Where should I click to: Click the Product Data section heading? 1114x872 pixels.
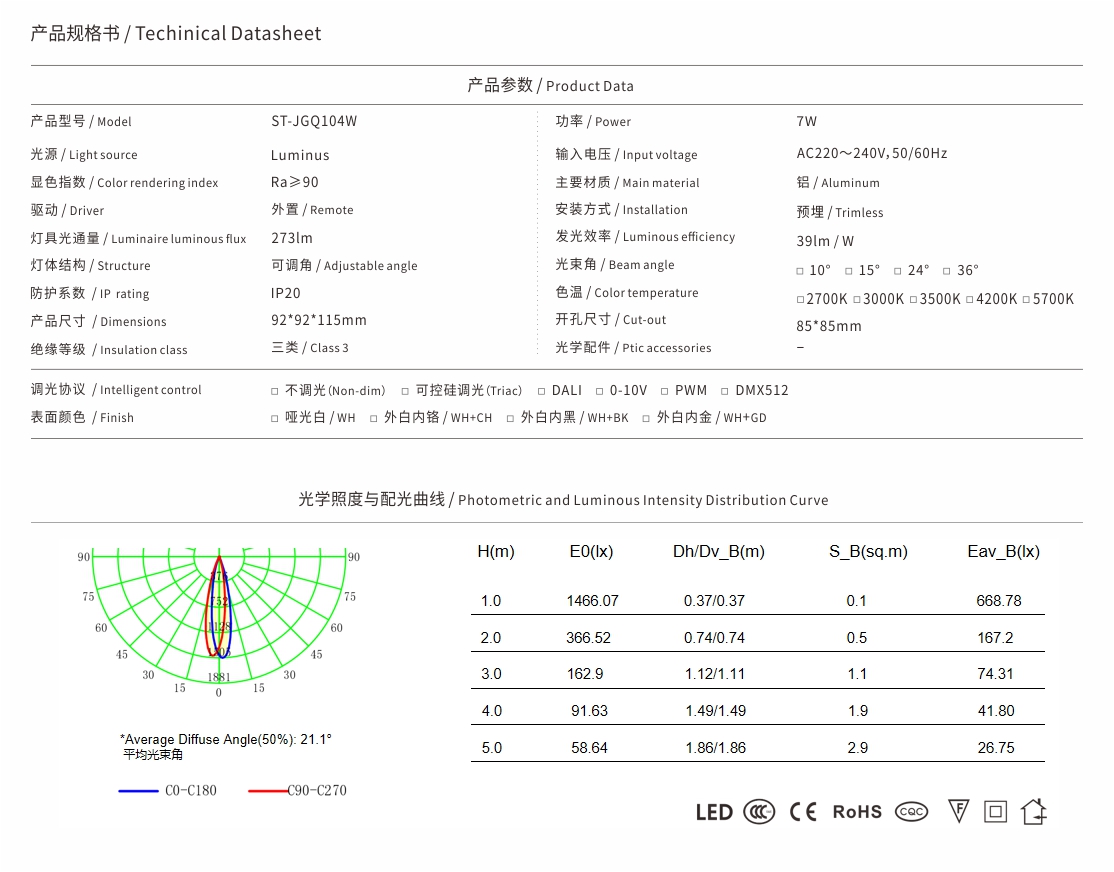pos(550,86)
